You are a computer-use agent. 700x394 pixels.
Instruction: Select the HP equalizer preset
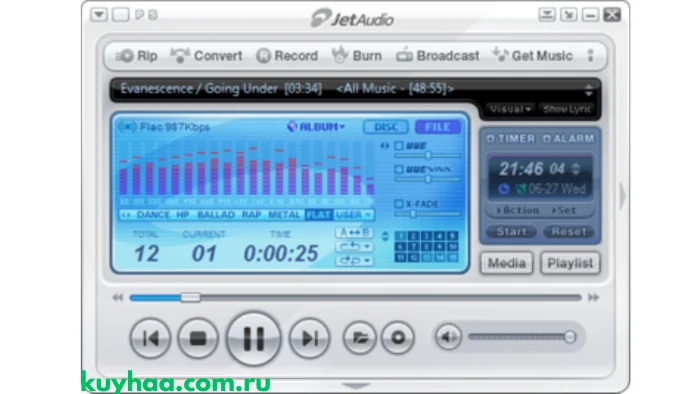click(x=183, y=215)
